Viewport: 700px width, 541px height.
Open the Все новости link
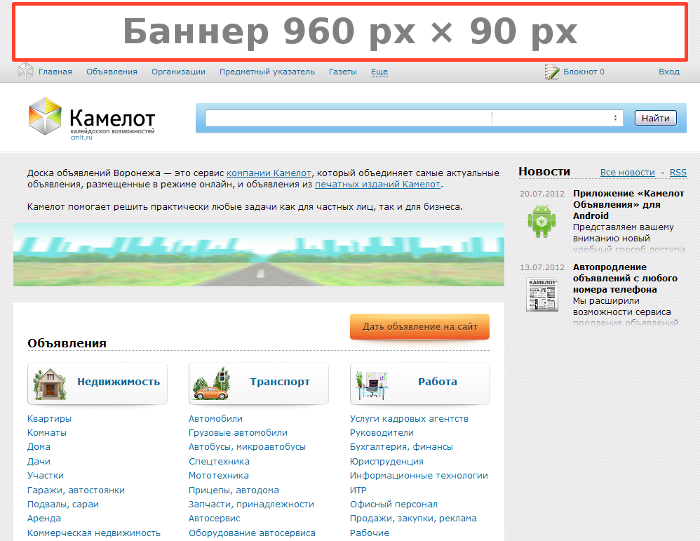627,173
